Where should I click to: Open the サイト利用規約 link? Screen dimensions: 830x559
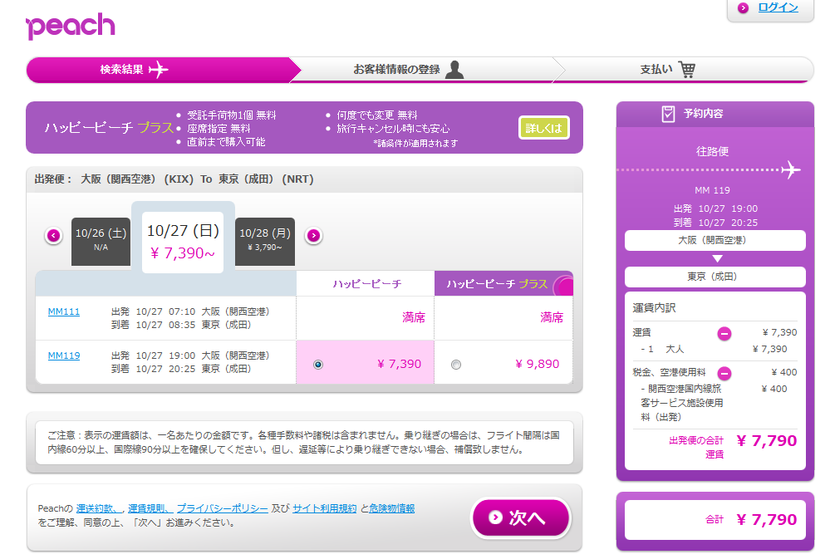[x=324, y=509]
